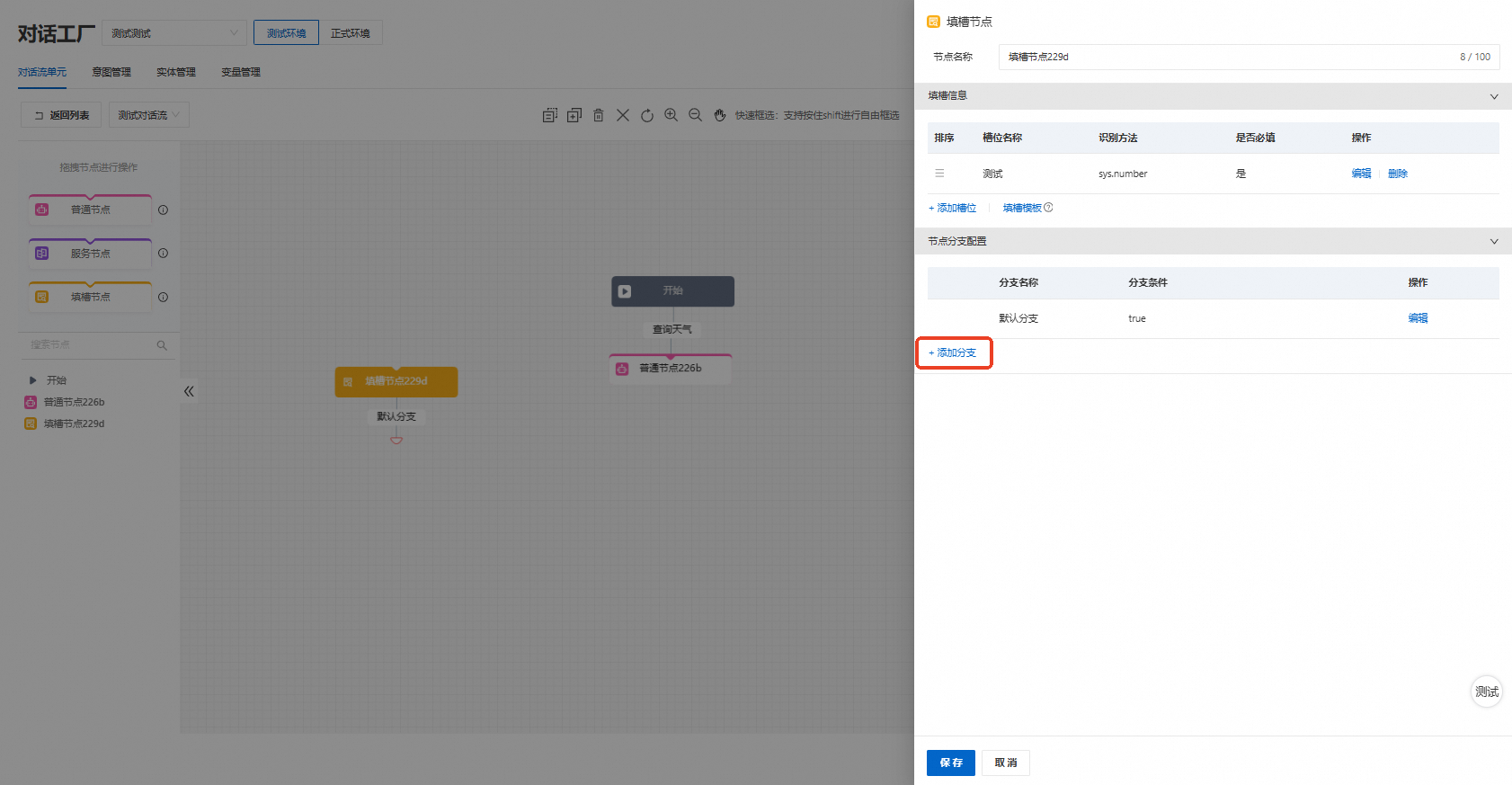Click the 保存 button
The height and width of the screenshot is (785, 1512).
[951, 763]
